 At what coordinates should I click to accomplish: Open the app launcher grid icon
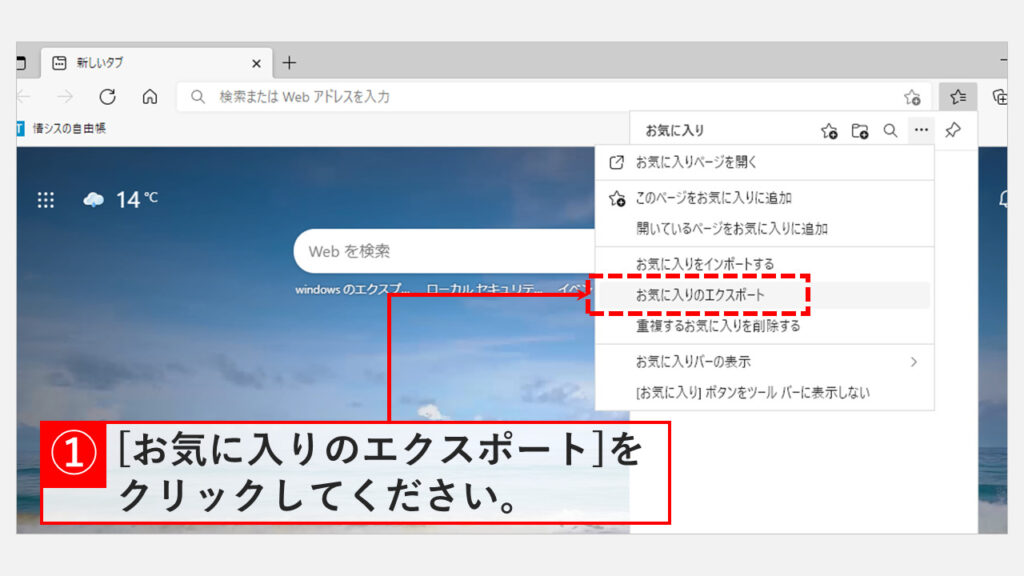(46, 200)
